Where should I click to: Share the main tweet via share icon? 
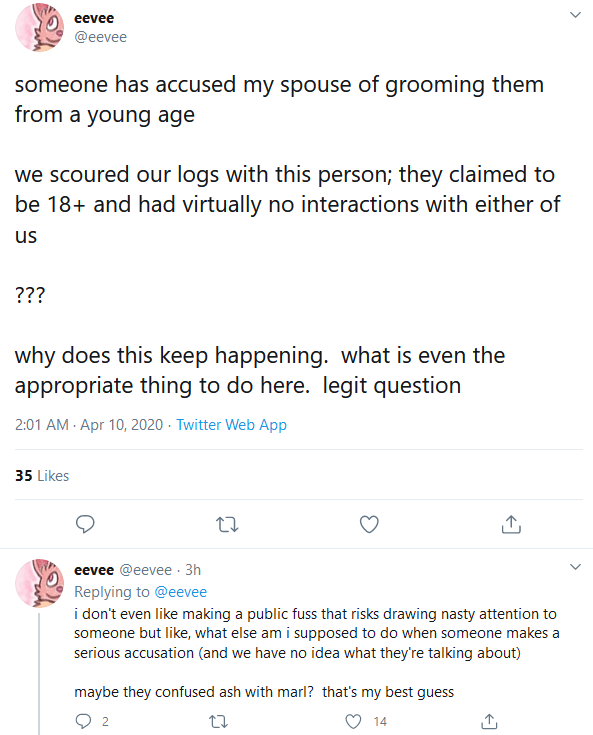pyautogui.click(x=511, y=524)
